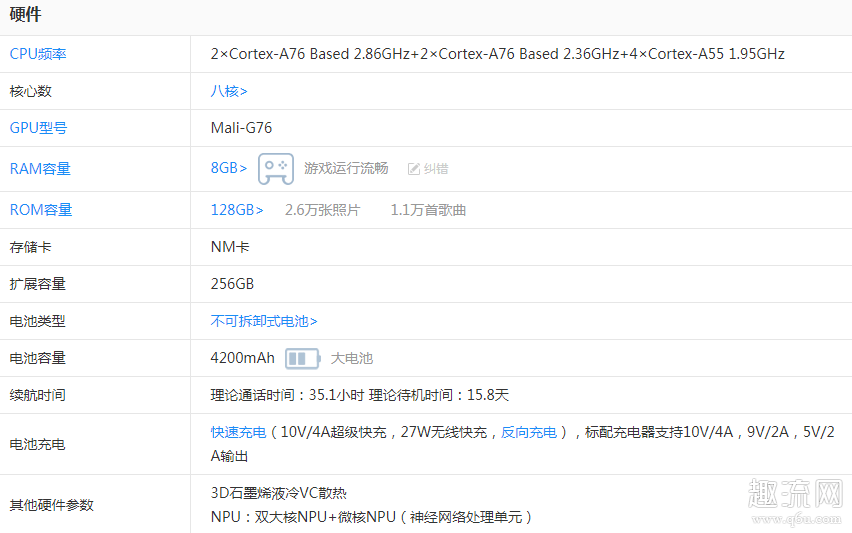Click the 电池容量 row label
This screenshot has height=533, width=852.
pos(37,358)
